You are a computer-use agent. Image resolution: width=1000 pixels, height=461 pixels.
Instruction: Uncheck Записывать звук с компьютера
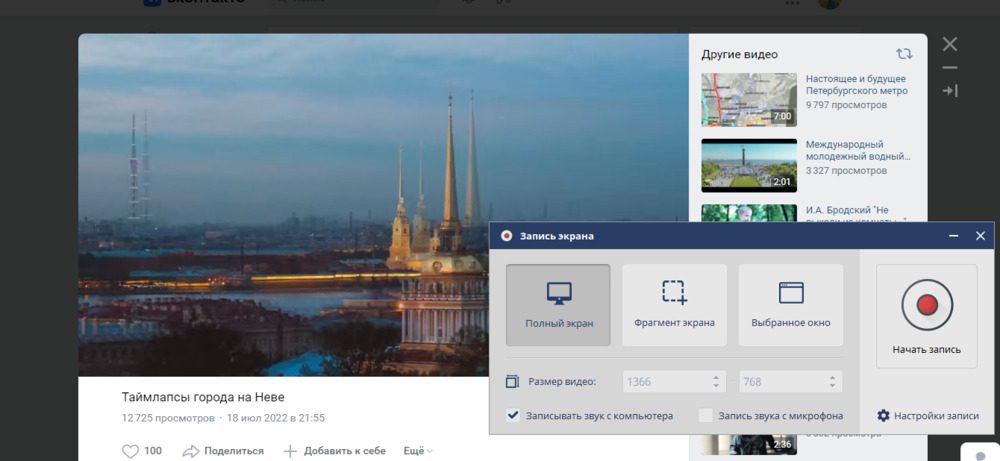click(x=513, y=416)
